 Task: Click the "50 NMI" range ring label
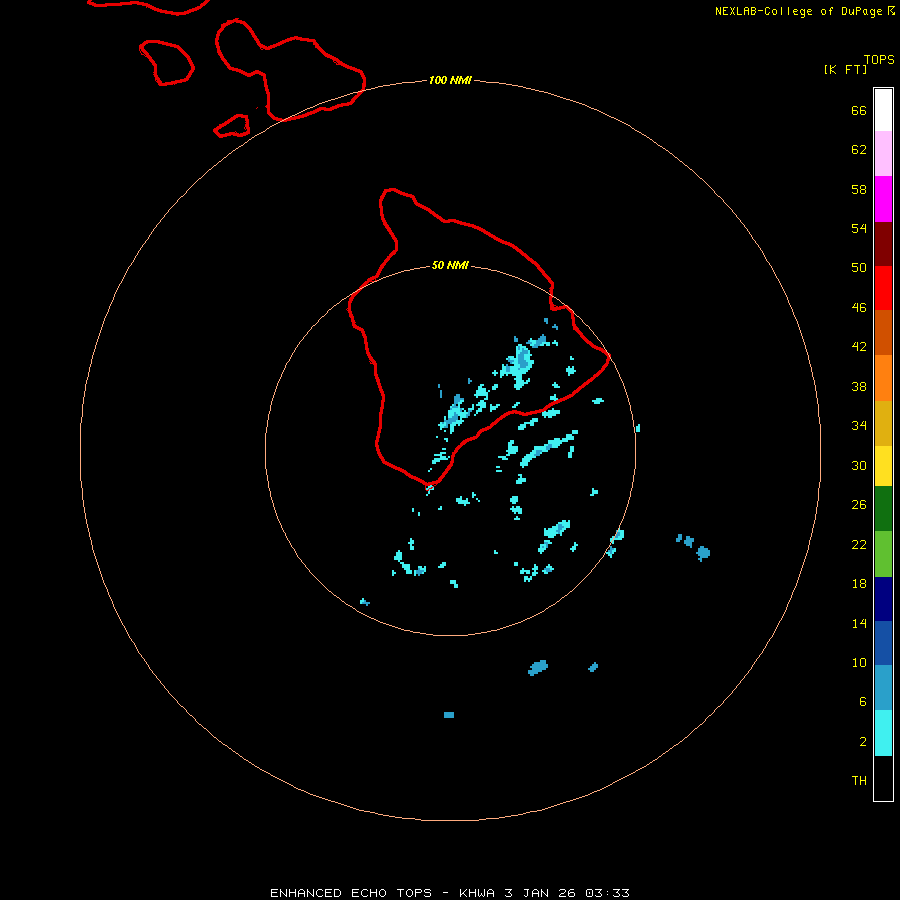coord(450,265)
